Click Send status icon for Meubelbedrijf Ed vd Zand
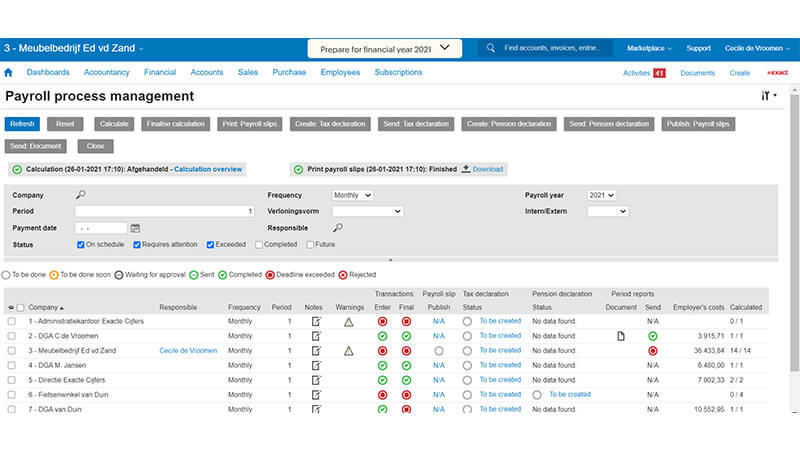This screenshot has width=800, height=450. [653, 351]
